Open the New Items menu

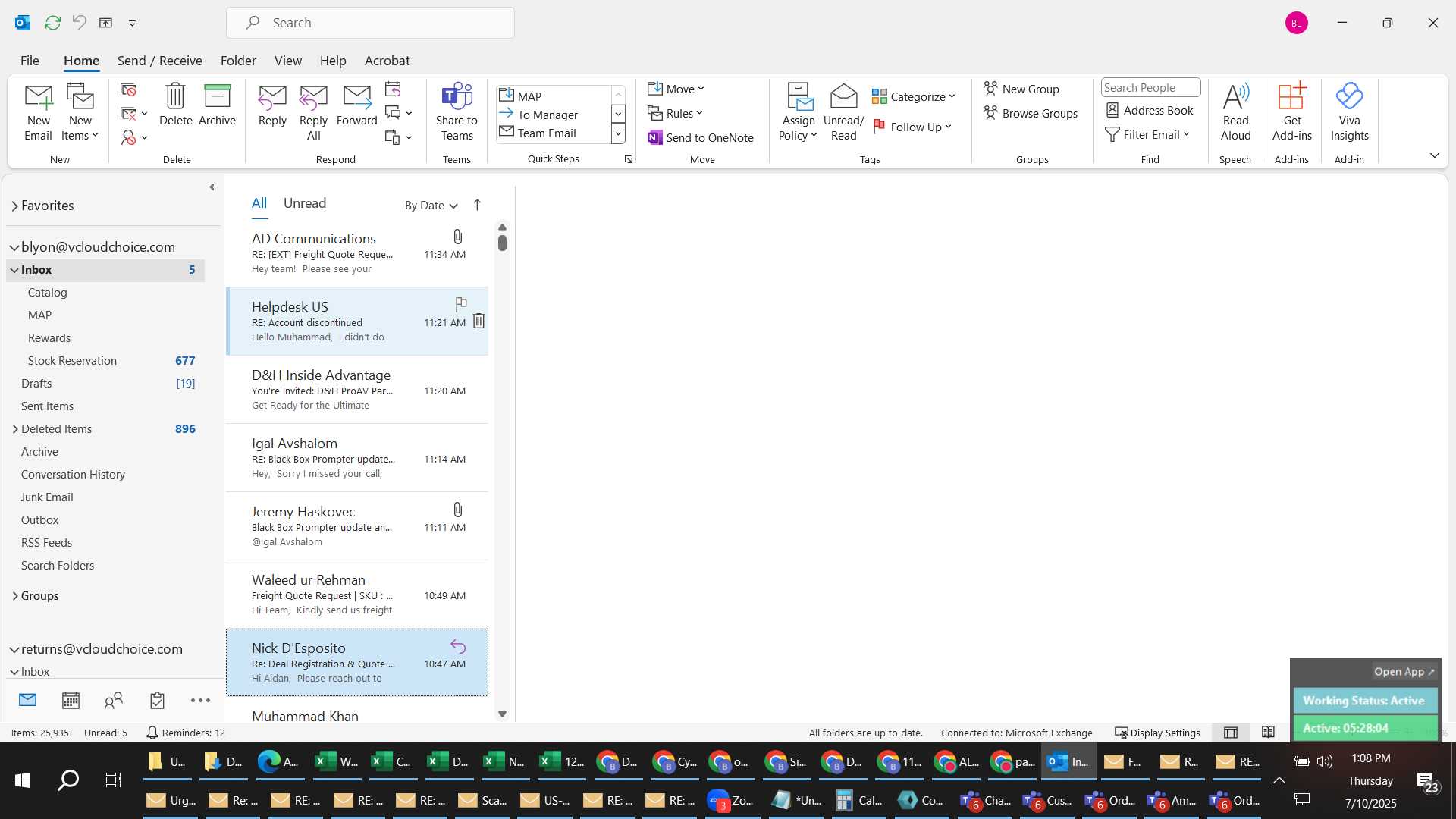80,112
